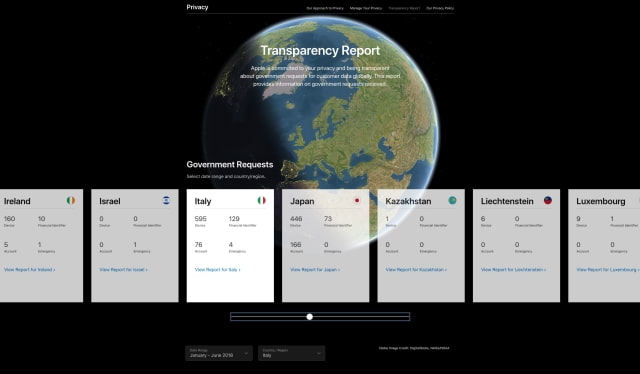Click the country carousel slider handle
This screenshot has width=640, height=374.
pos(310,316)
